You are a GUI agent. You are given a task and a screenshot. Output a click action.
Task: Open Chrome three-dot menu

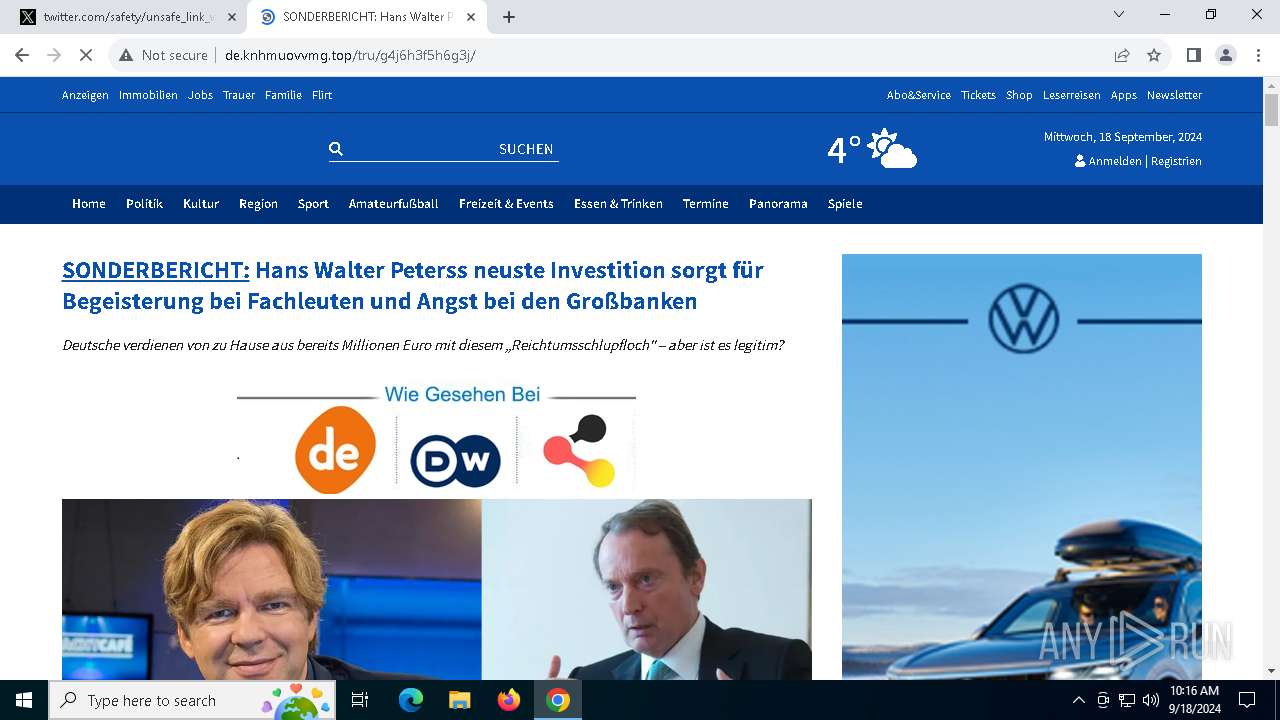point(1258,55)
